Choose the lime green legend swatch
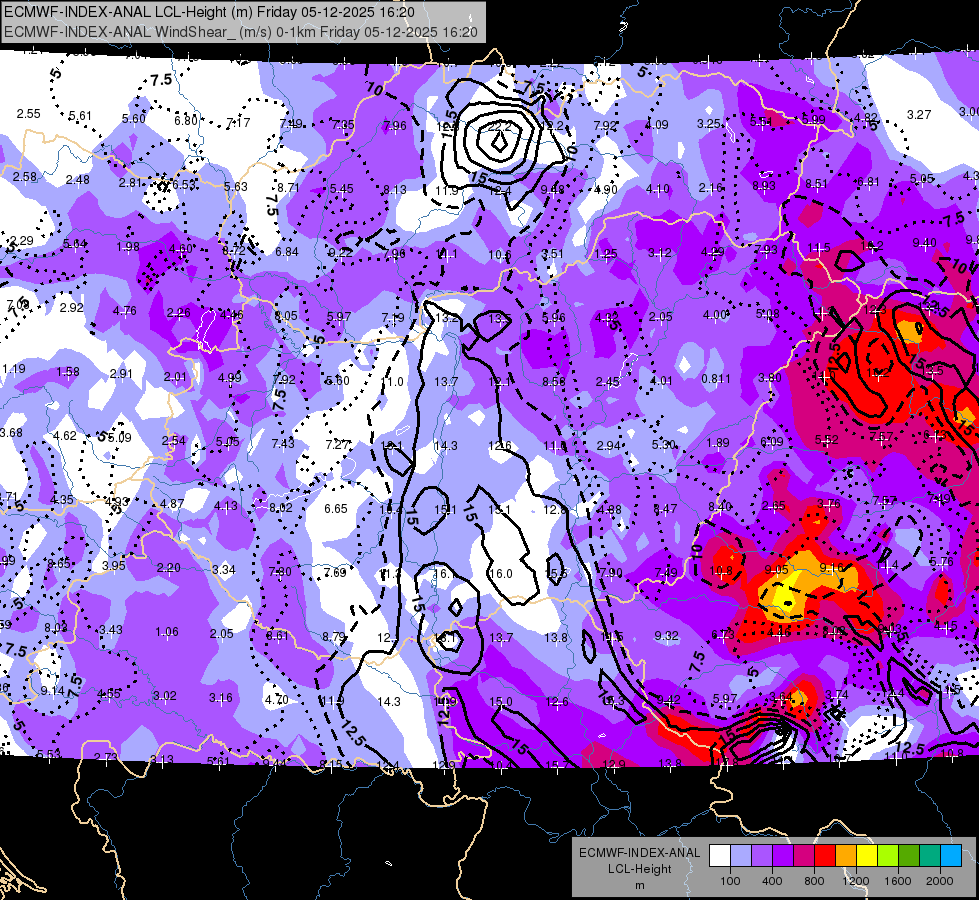Viewport: 979px width, 900px height. 888,856
